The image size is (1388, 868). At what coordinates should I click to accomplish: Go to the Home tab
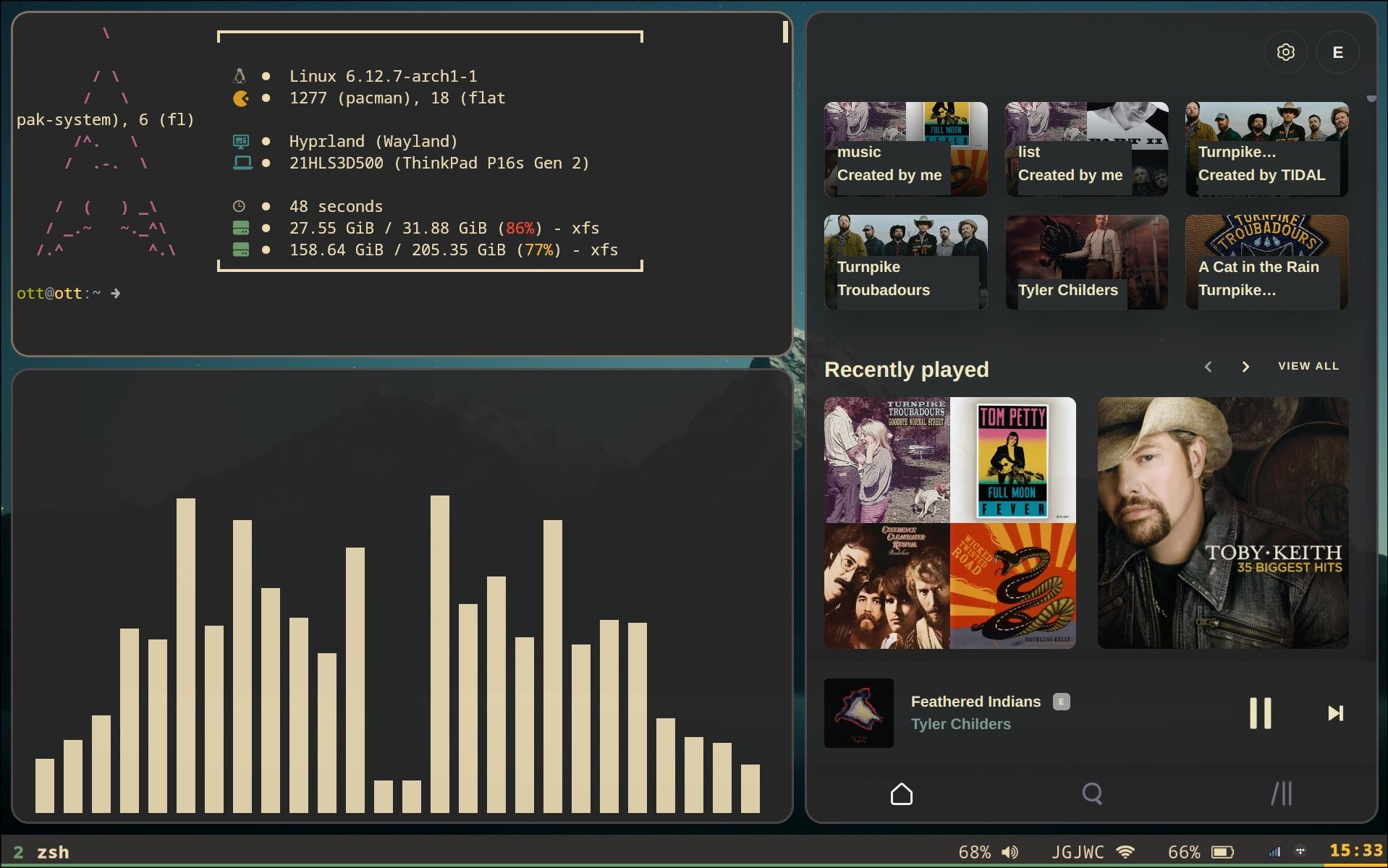pos(901,793)
